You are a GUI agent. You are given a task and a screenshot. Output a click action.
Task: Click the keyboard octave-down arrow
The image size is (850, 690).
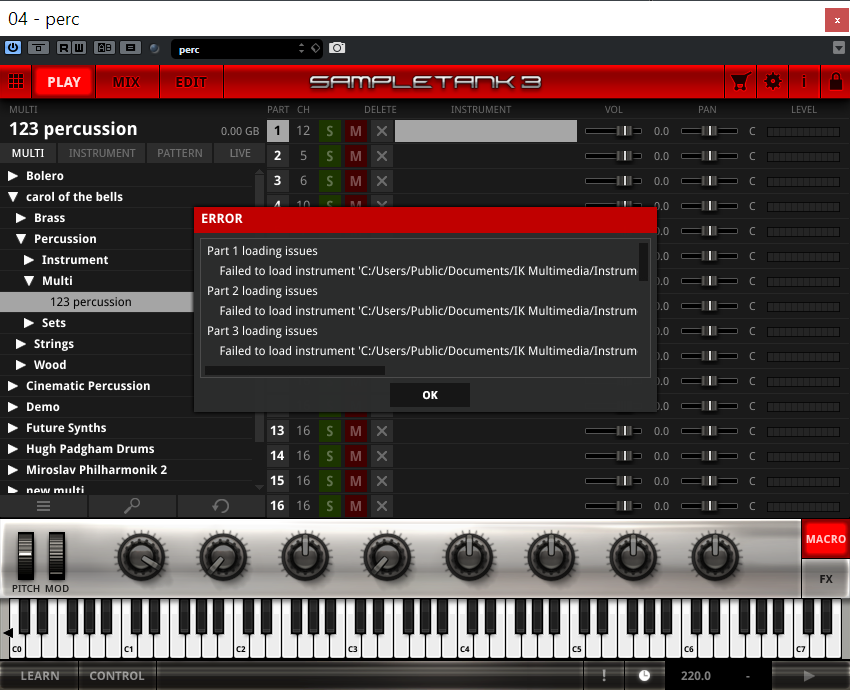point(8,632)
